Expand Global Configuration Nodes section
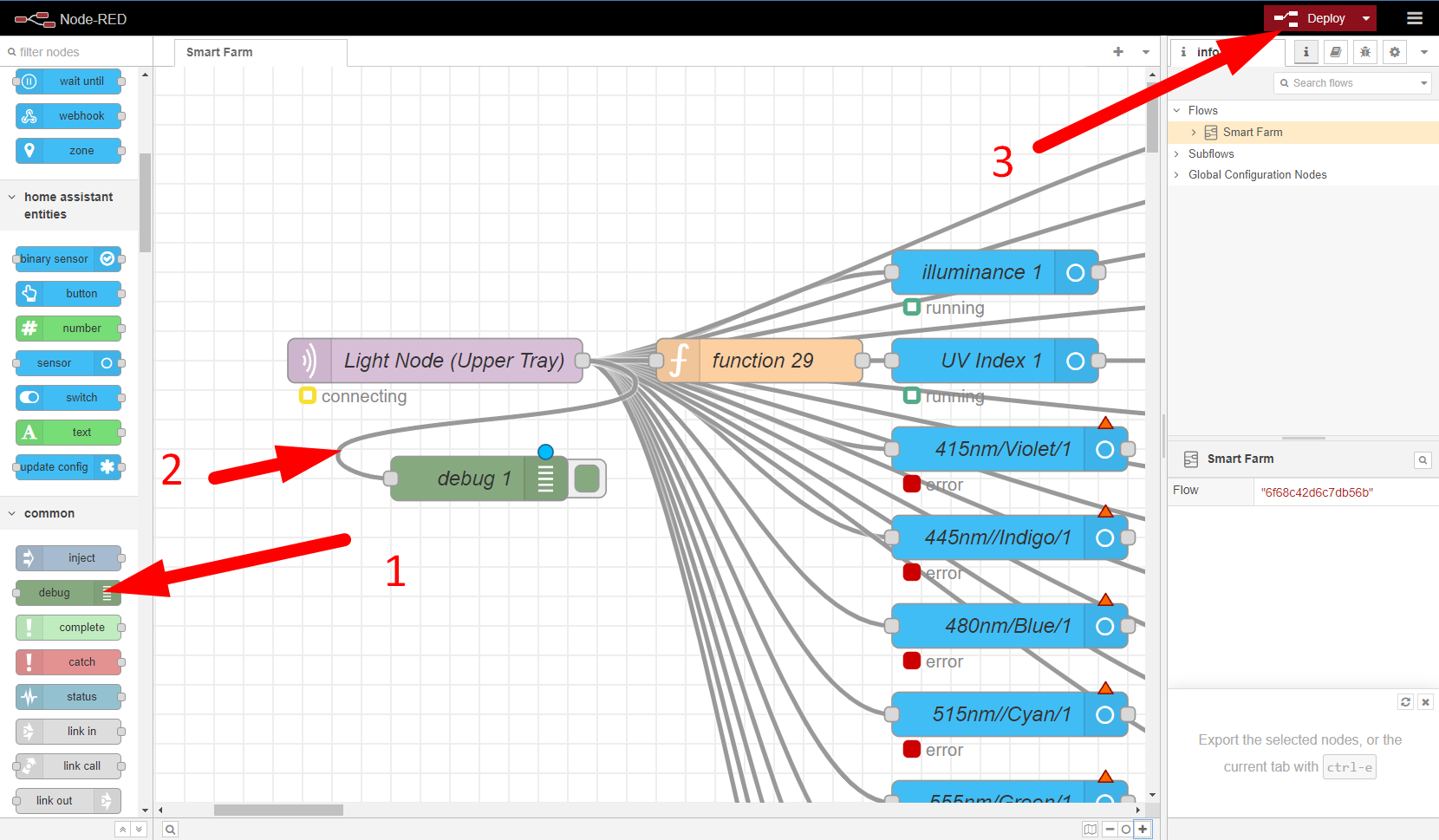Image resolution: width=1439 pixels, height=840 pixels. 1176,174
